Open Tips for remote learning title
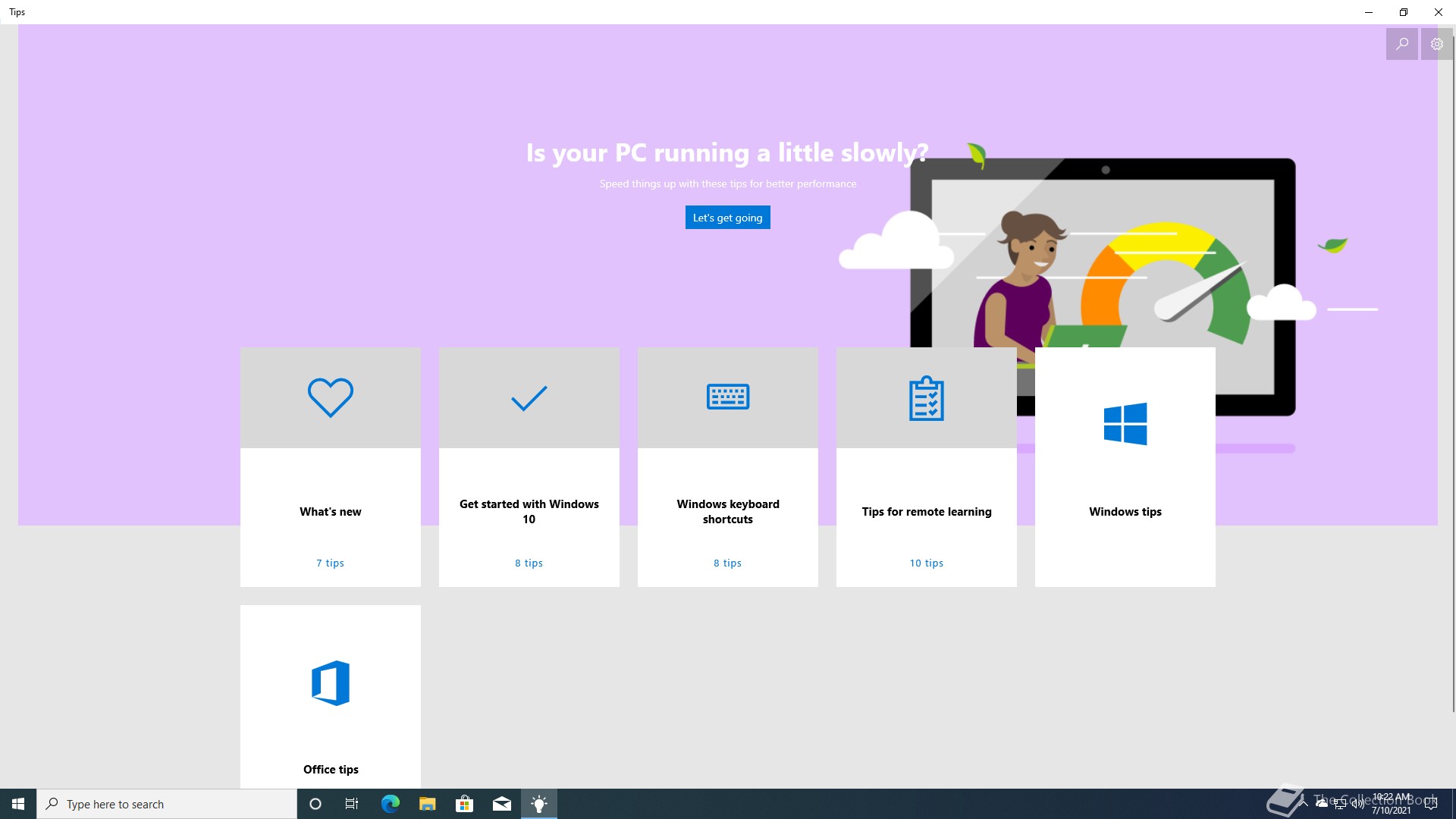 (x=927, y=512)
